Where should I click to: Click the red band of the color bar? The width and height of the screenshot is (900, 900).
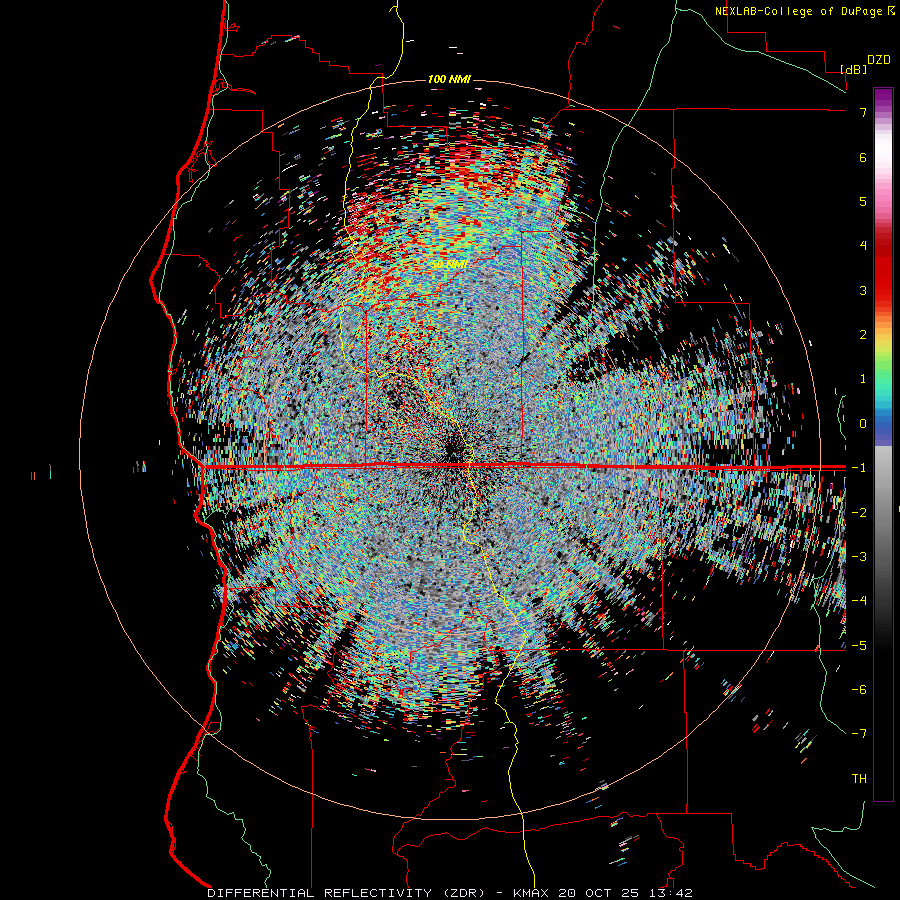coord(883,270)
